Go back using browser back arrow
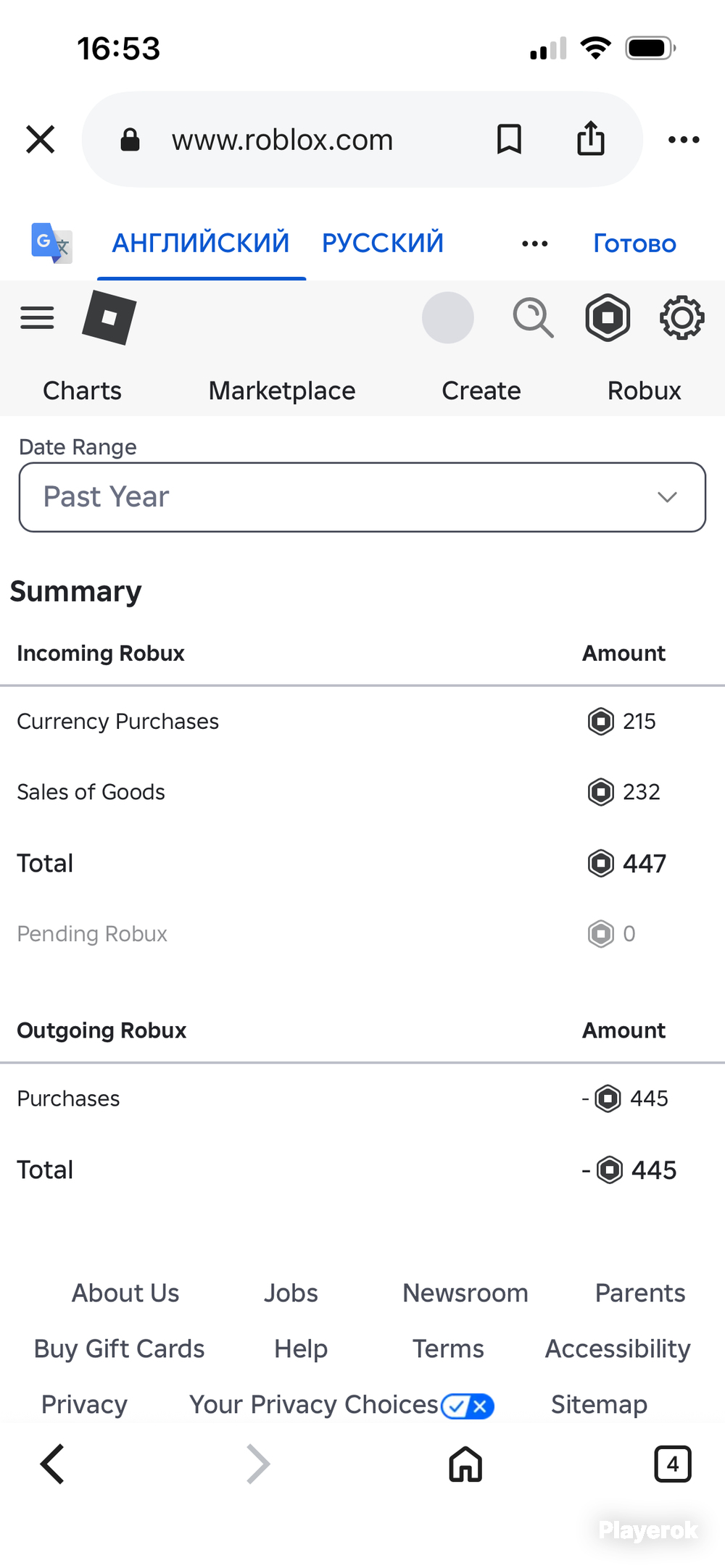 pyautogui.click(x=52, y=1464)
